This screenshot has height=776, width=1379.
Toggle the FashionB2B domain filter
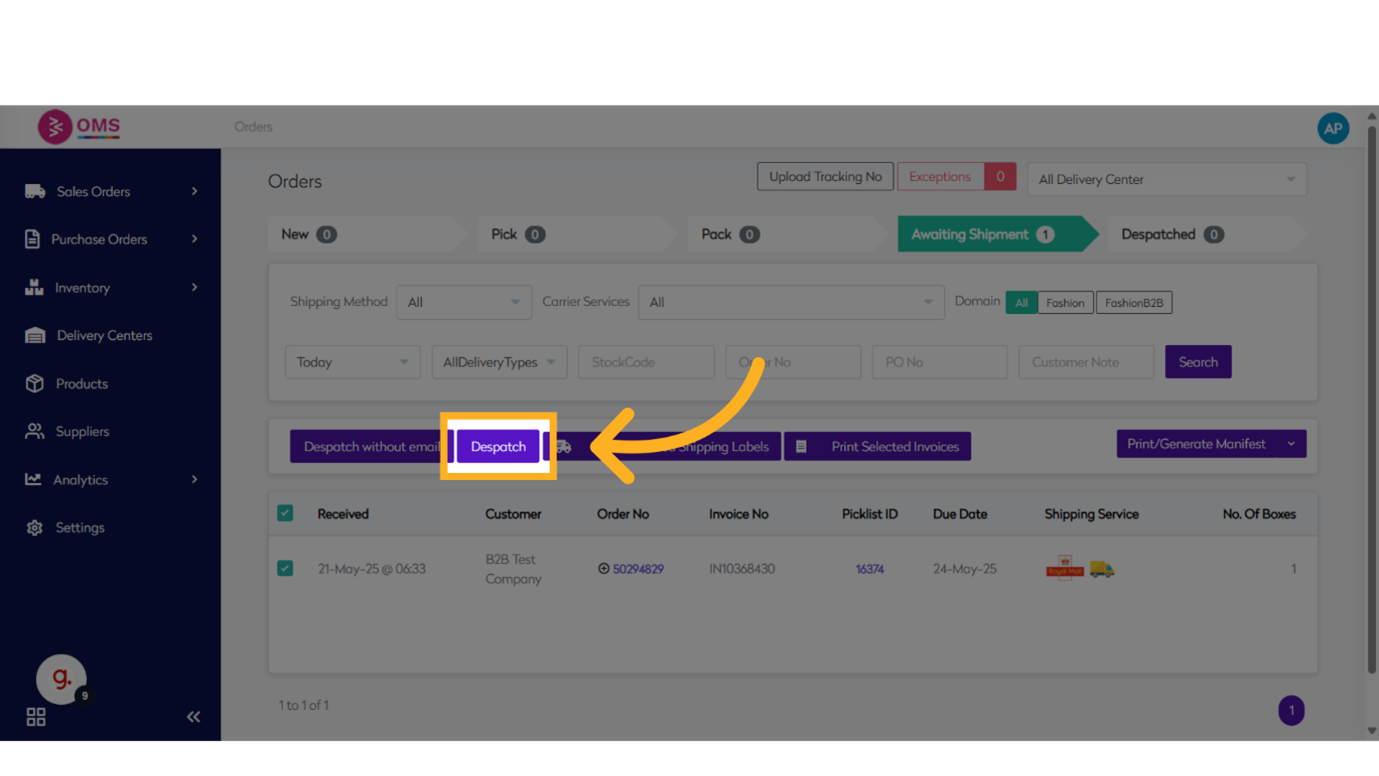(x=1133, y=303)
